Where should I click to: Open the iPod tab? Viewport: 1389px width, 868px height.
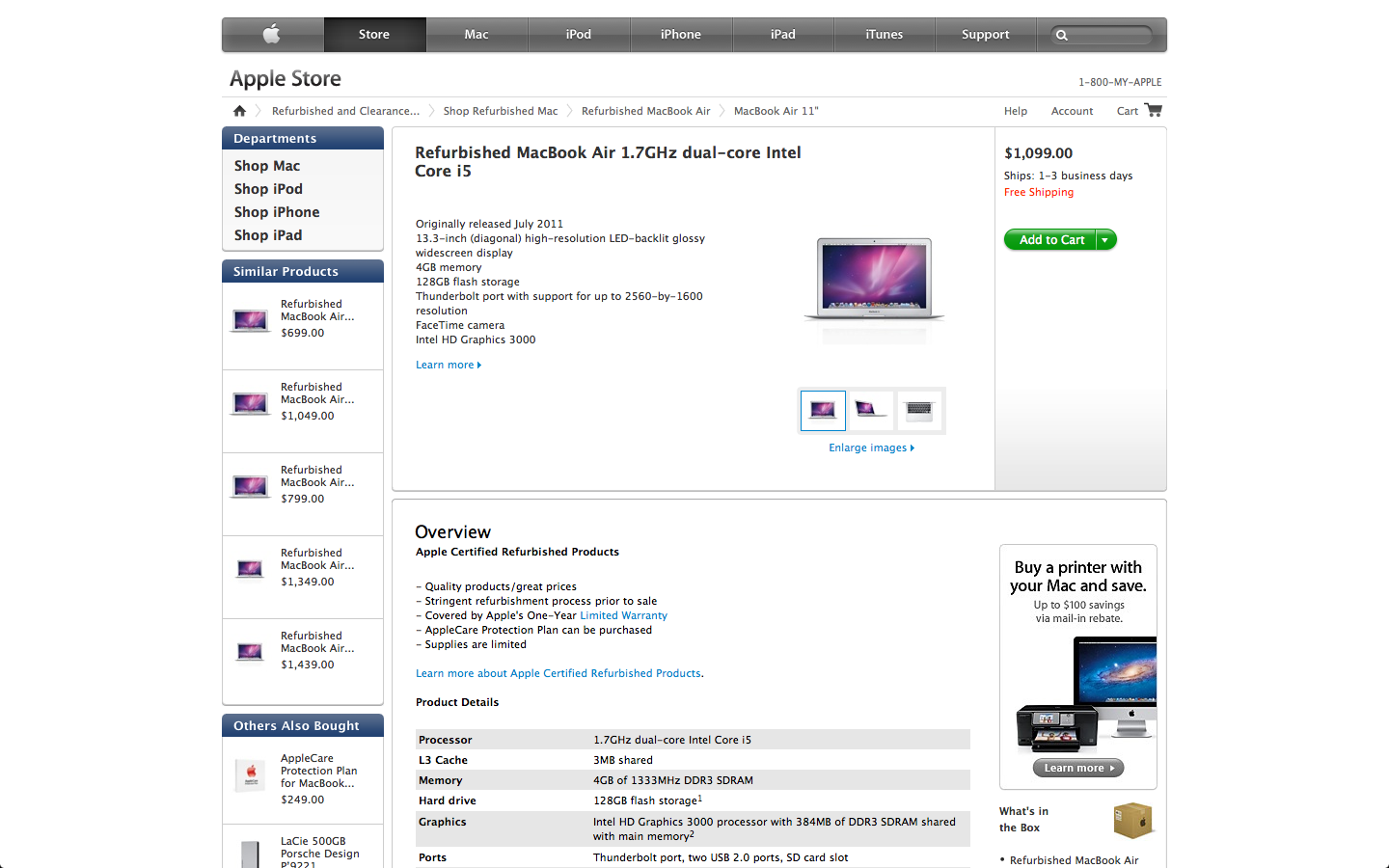[x=579, y=35]
